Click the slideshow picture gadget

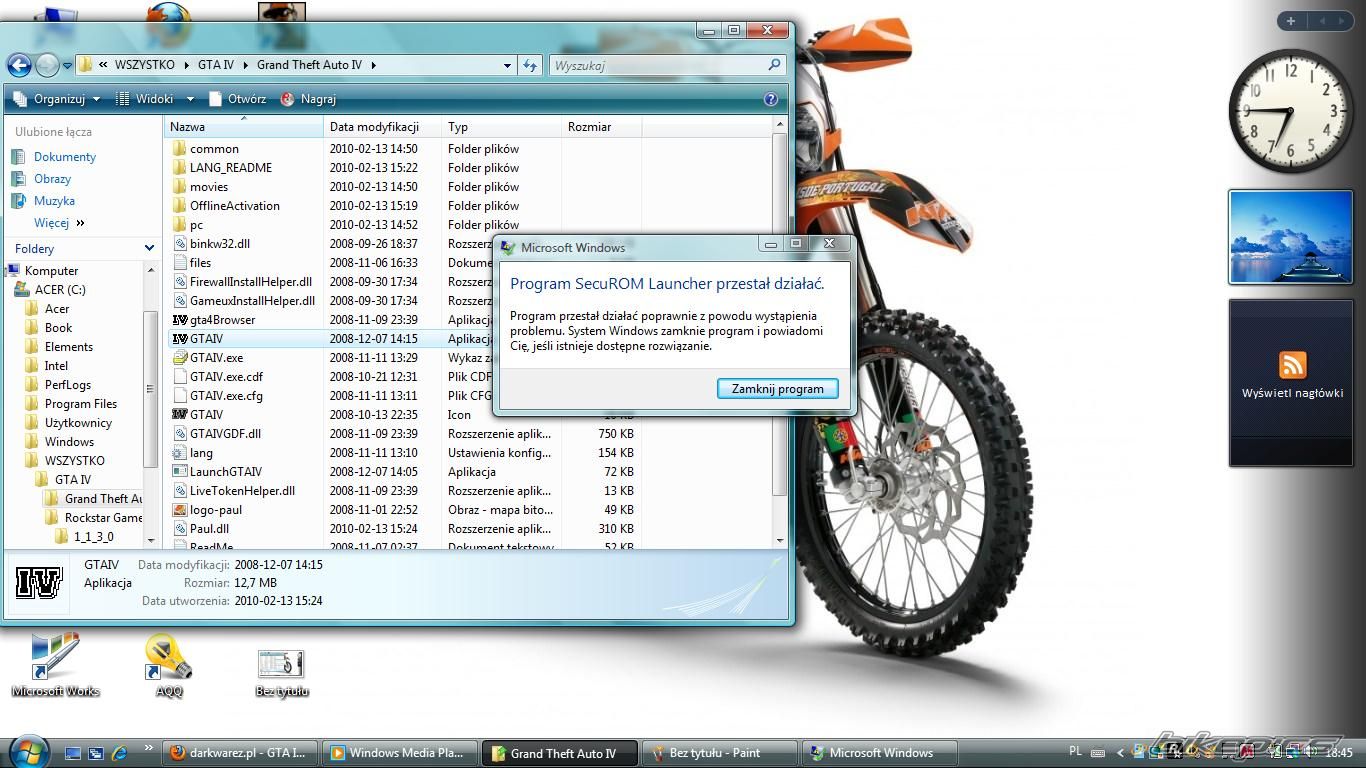point(1290,237)
